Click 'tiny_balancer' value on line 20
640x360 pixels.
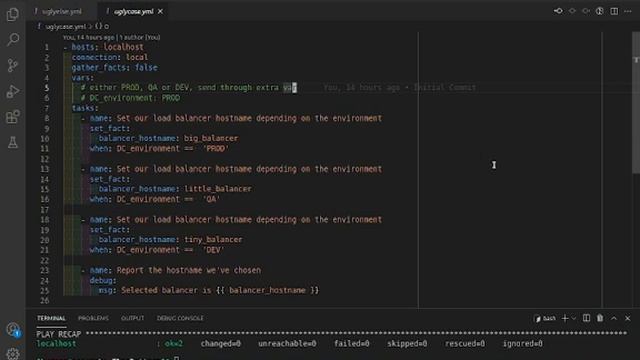pyautogui.click(x=213, y=240)
